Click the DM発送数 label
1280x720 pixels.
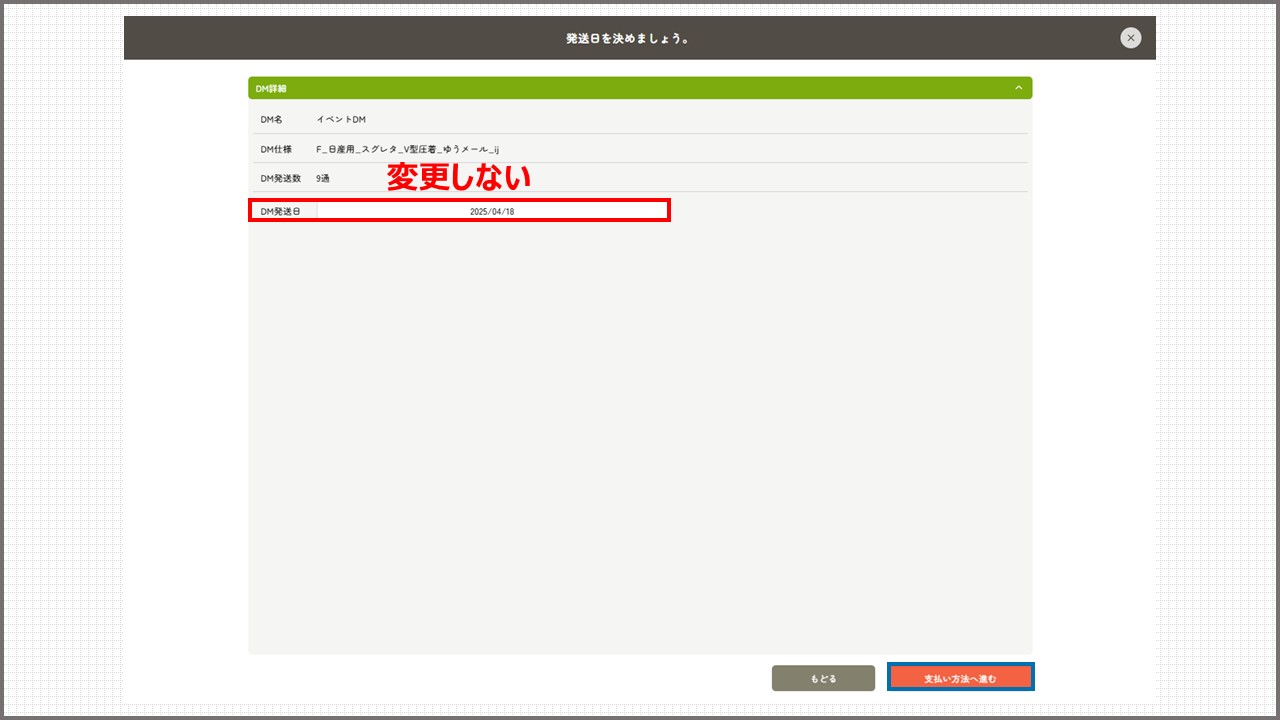pos(280,178)
